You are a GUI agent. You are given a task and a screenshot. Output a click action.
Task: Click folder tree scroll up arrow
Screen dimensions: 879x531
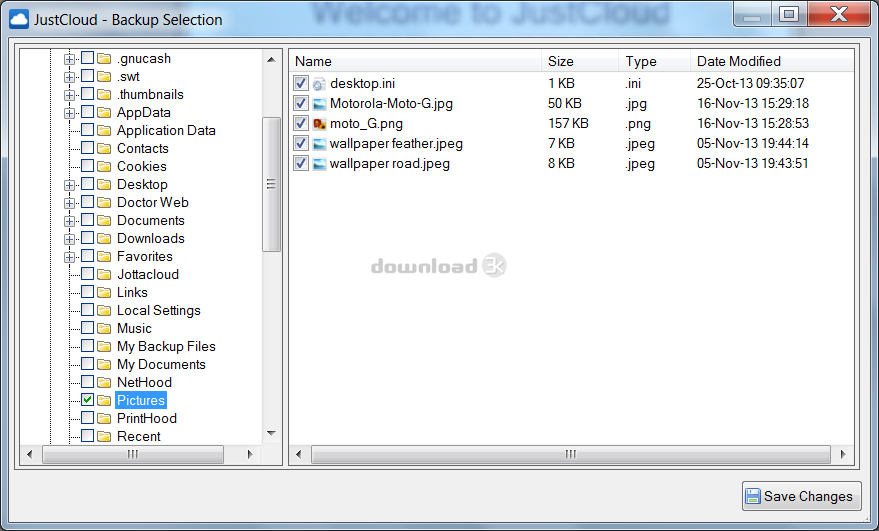coord(271,59)
